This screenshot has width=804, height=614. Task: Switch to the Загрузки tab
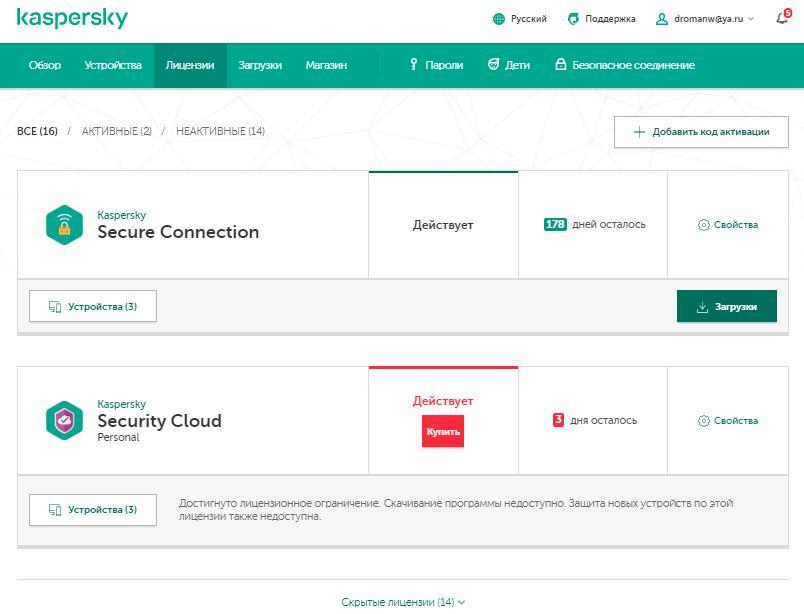click(x=260, y=65)
